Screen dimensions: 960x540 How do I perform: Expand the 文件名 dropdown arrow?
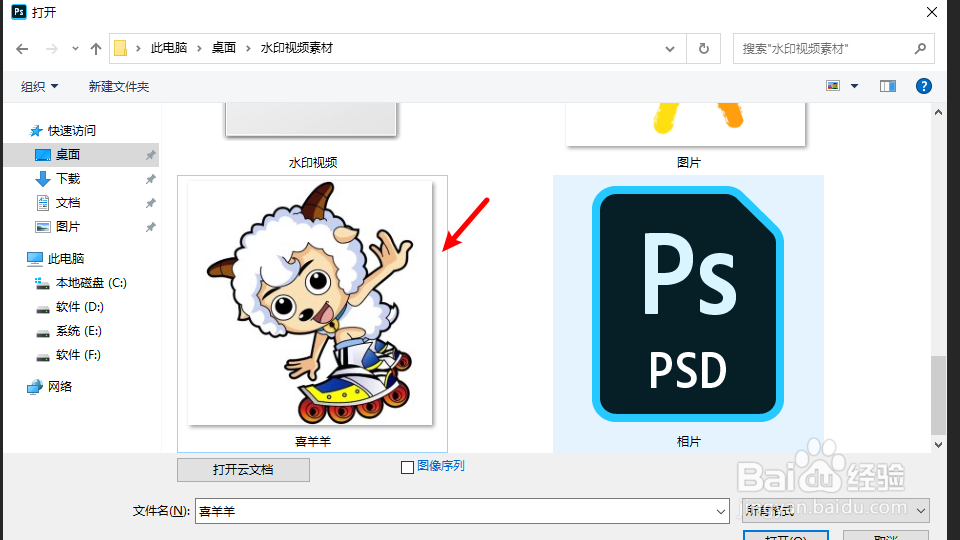721,511
